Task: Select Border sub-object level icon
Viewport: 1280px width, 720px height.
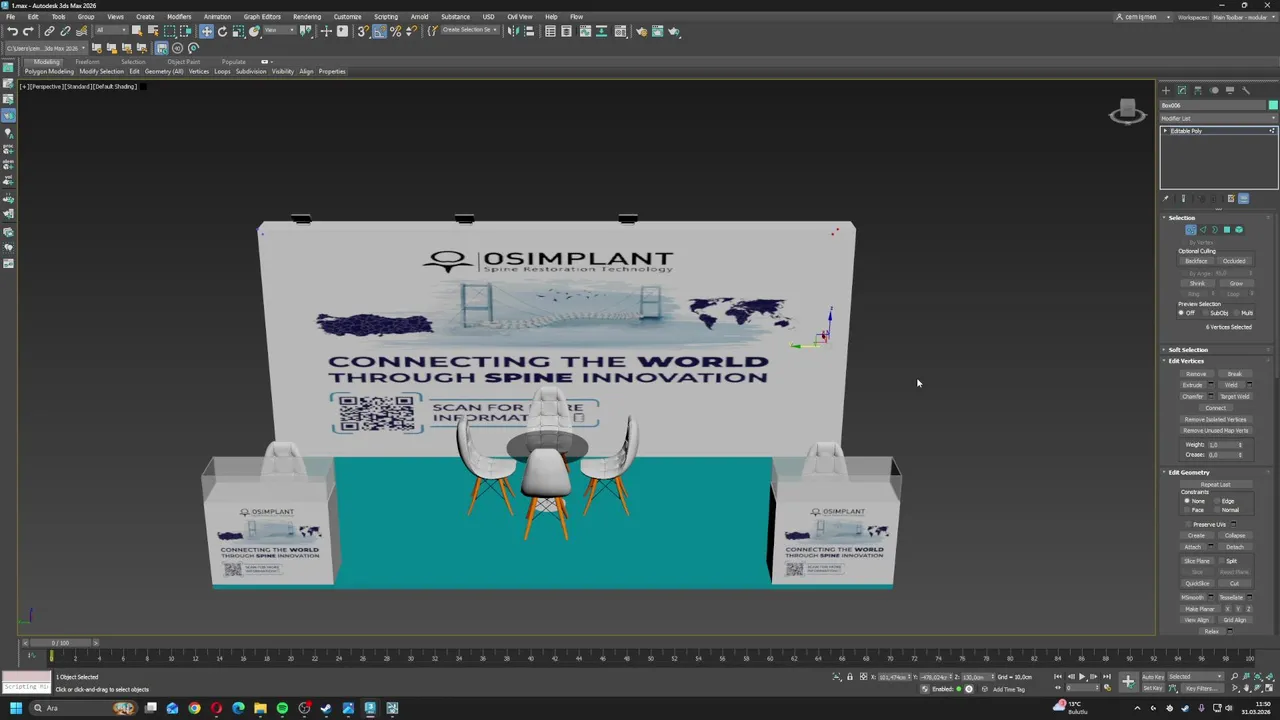Action: click(x=1215, y=230)
